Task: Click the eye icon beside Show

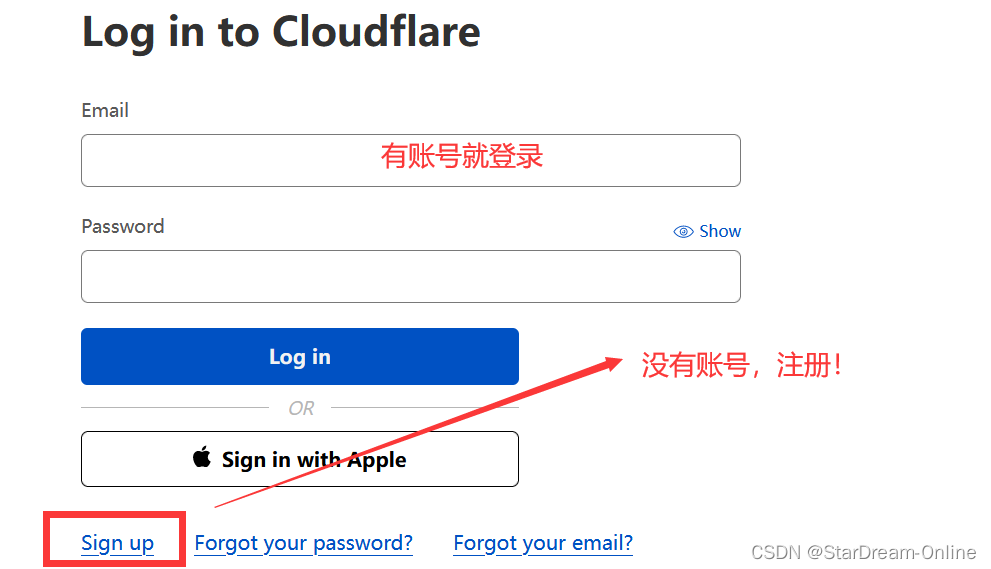Action: 683,232
